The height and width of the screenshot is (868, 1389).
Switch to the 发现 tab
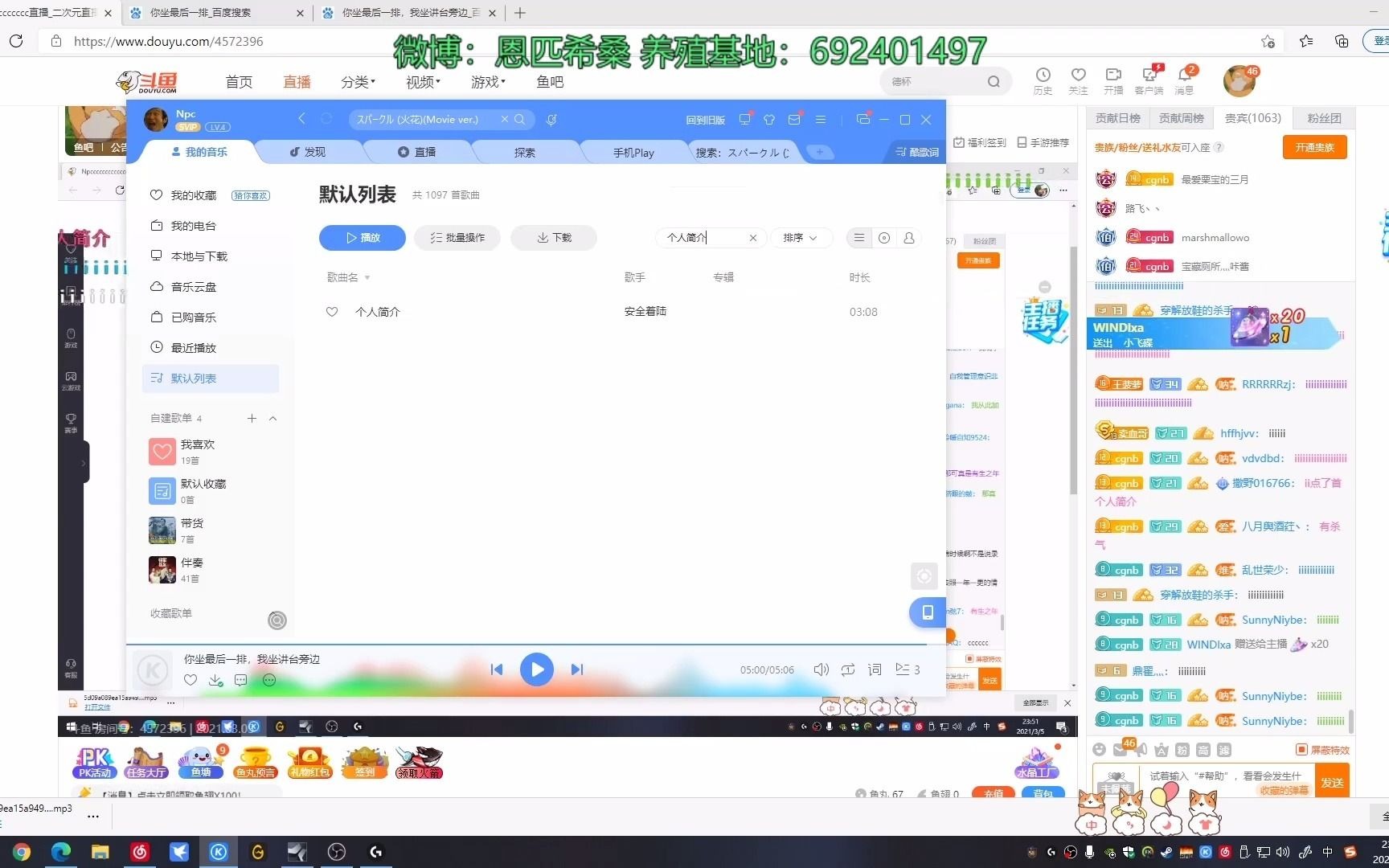pos(308,152)
